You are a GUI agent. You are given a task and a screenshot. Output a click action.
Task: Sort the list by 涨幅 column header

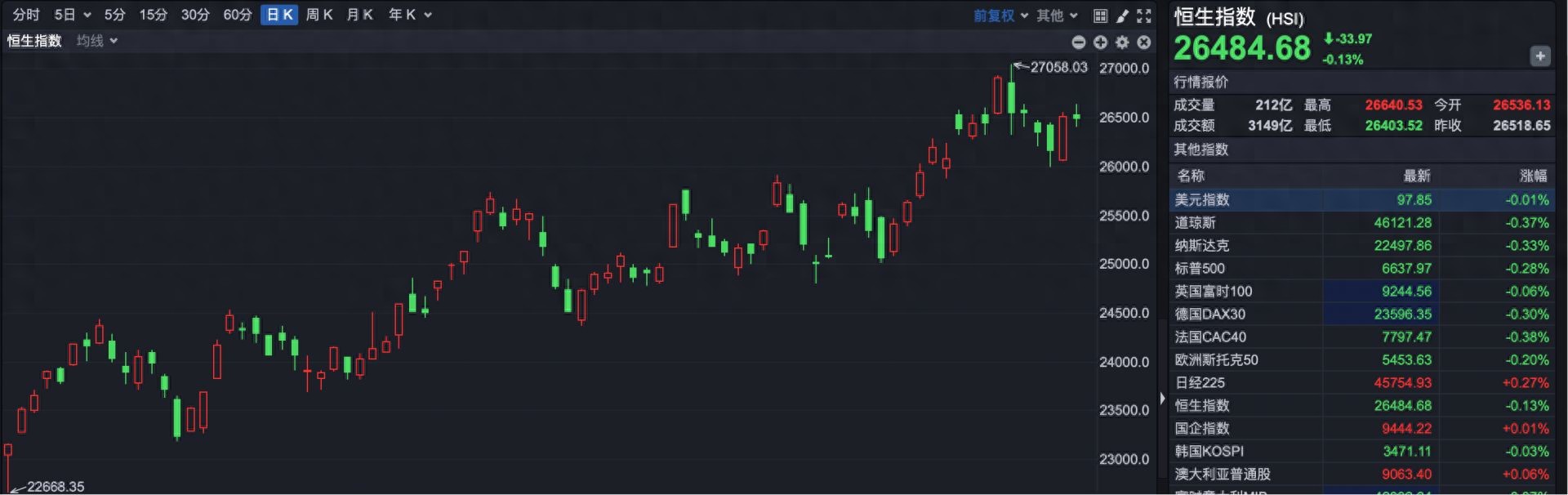pyautogui.click(x=1533, y=176)
